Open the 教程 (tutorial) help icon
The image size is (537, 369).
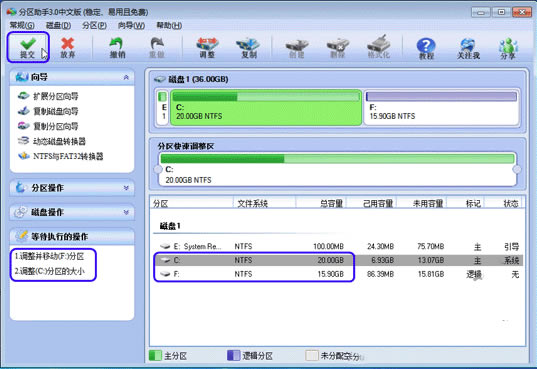[426, 45]
